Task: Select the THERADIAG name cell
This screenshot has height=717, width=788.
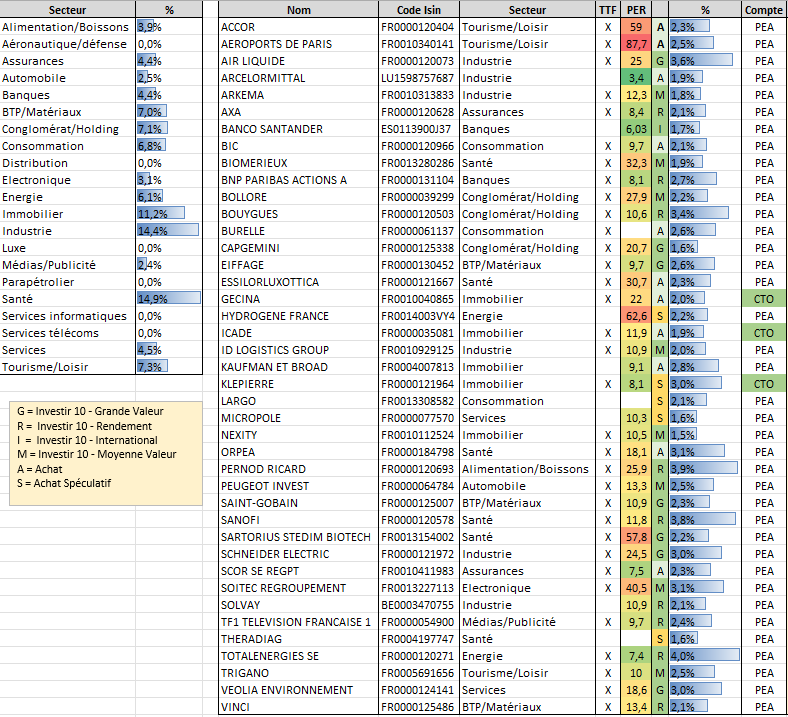Action: [x=299, y=639]
